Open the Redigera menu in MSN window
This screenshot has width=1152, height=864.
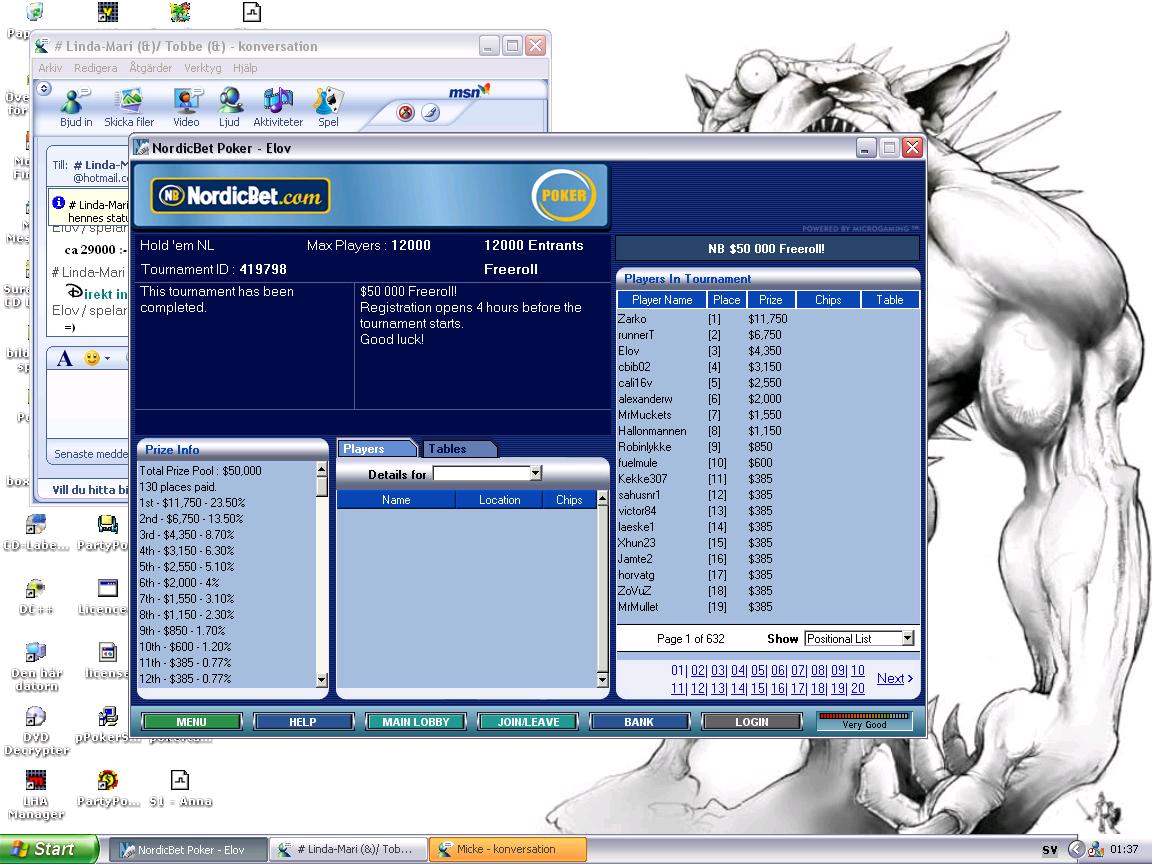pyautogui.click(x=96, y=68)
